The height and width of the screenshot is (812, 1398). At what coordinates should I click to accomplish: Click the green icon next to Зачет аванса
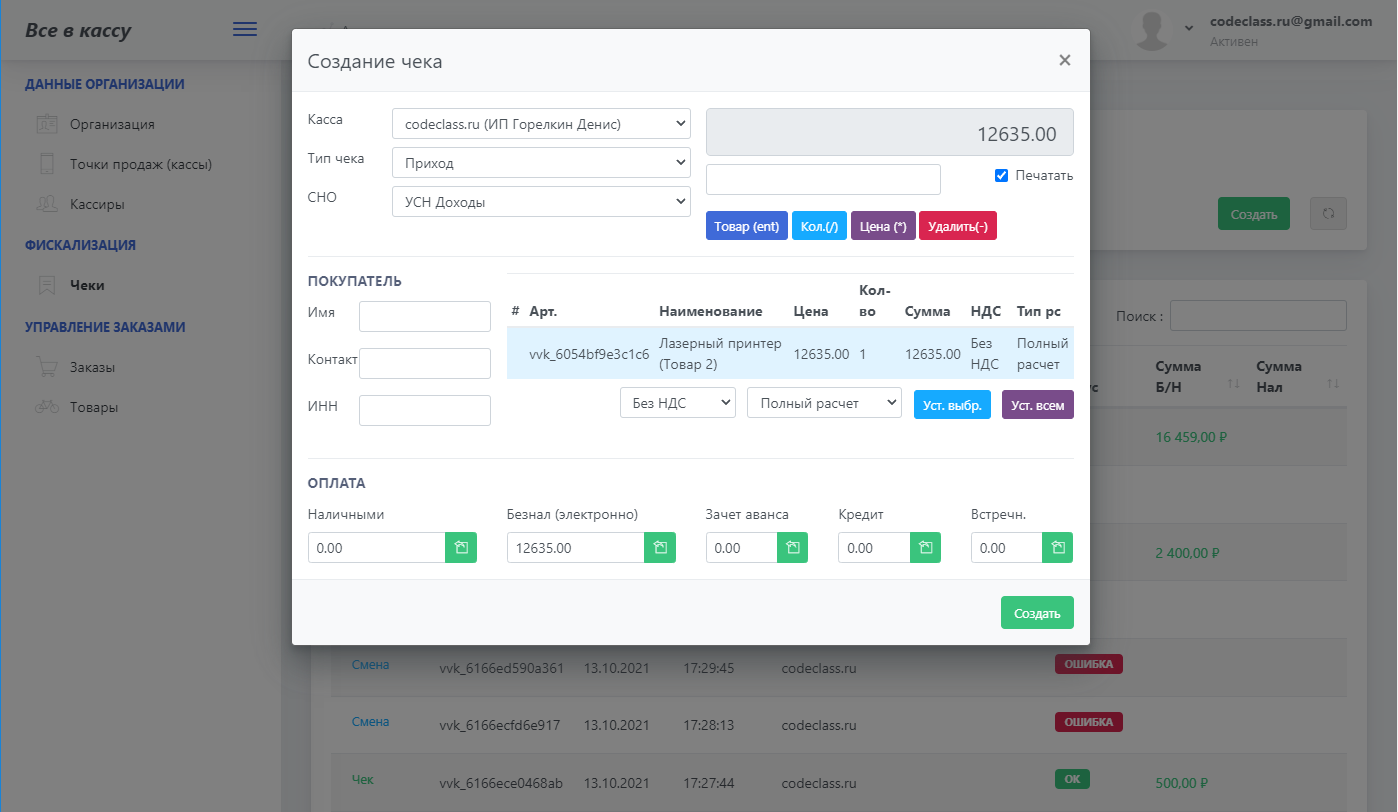(792, 548)
